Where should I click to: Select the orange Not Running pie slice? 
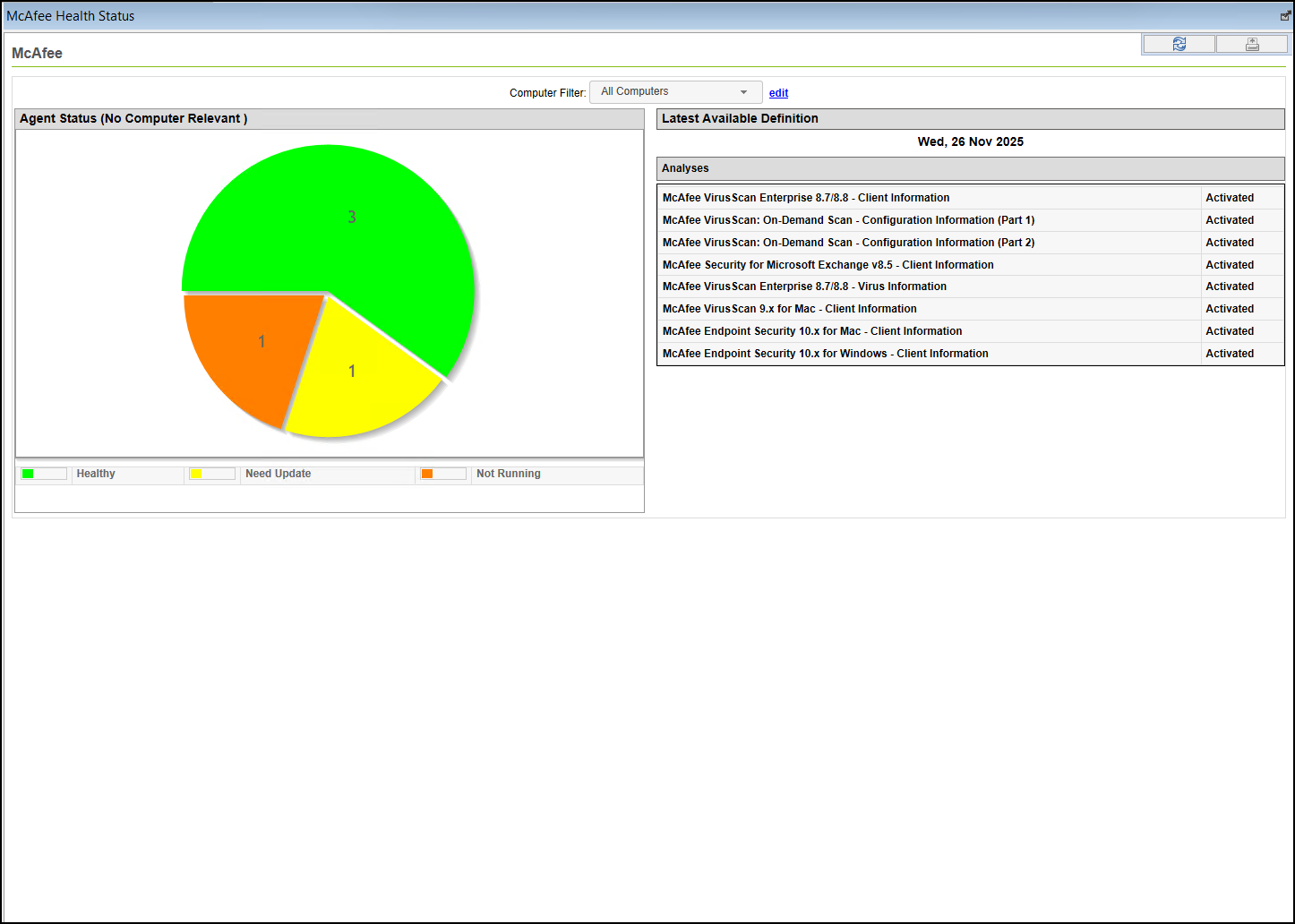262,341
